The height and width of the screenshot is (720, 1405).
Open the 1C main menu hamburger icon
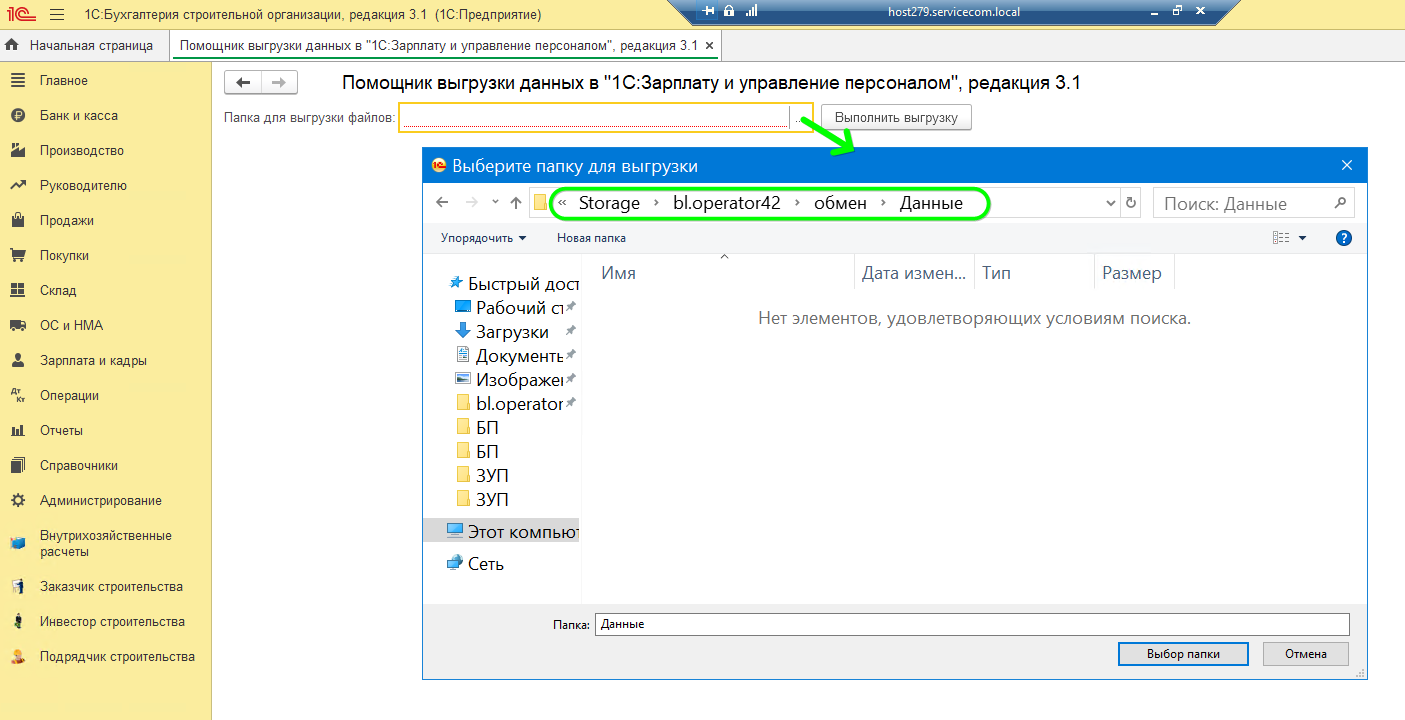[x=56, y=15]
